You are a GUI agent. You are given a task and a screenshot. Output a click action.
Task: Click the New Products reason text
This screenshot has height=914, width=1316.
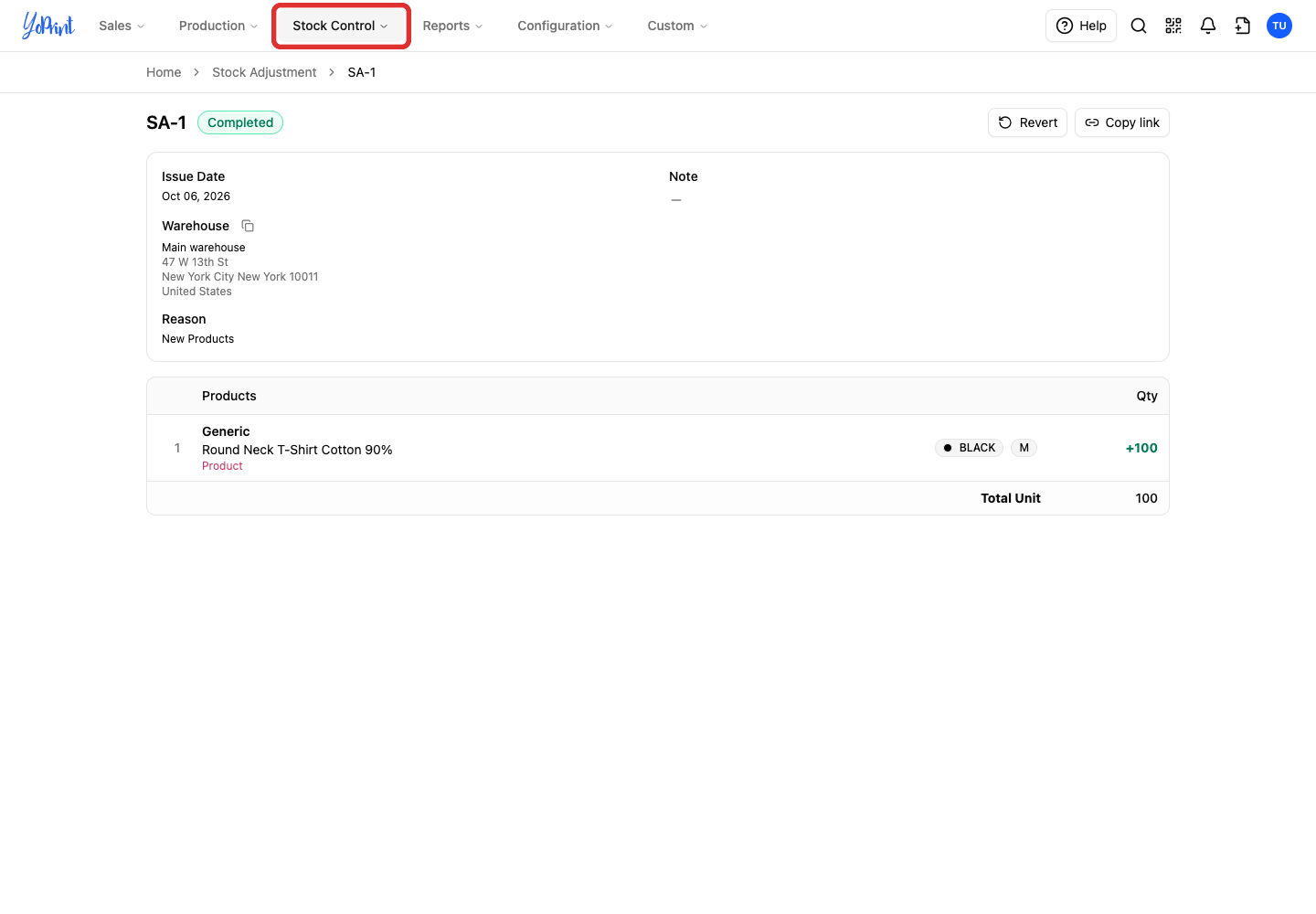(198, 339)
